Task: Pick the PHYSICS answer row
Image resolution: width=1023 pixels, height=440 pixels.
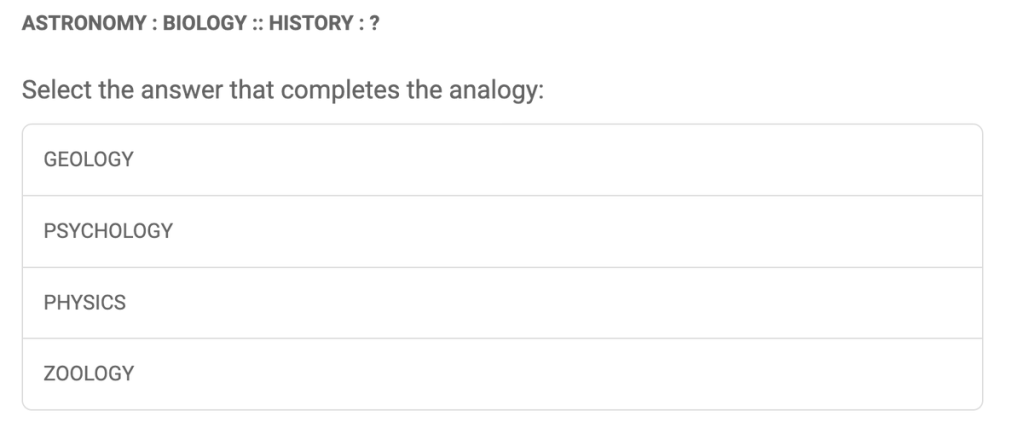Action: click(x=502, y=303)
